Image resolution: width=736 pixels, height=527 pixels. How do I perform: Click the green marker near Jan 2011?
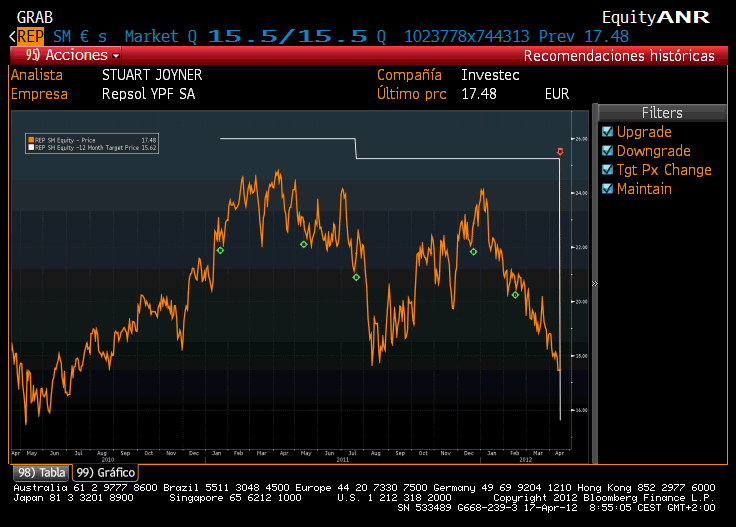click(x=220, y=251)
